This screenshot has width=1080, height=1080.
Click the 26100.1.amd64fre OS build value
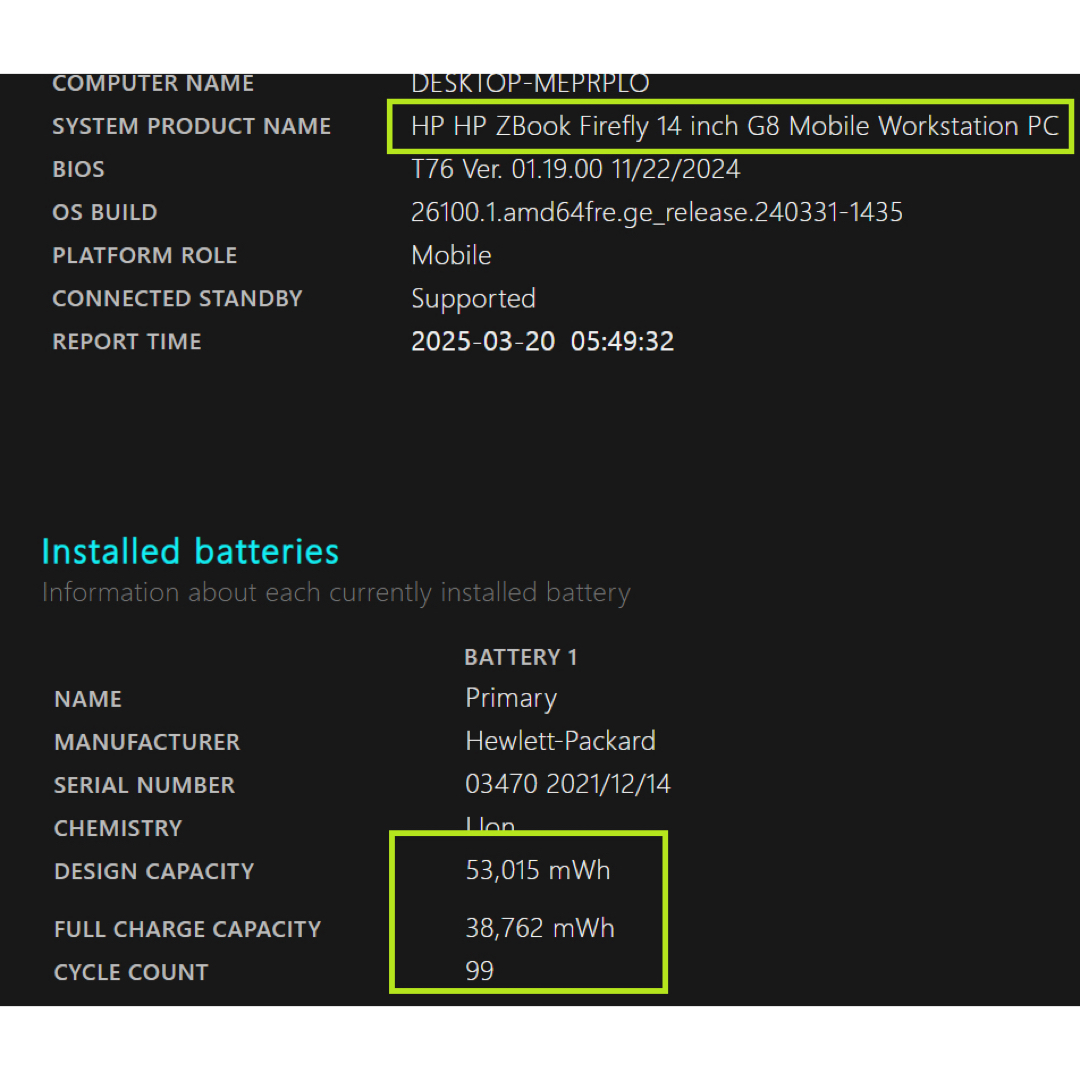(x=656, y=213)
